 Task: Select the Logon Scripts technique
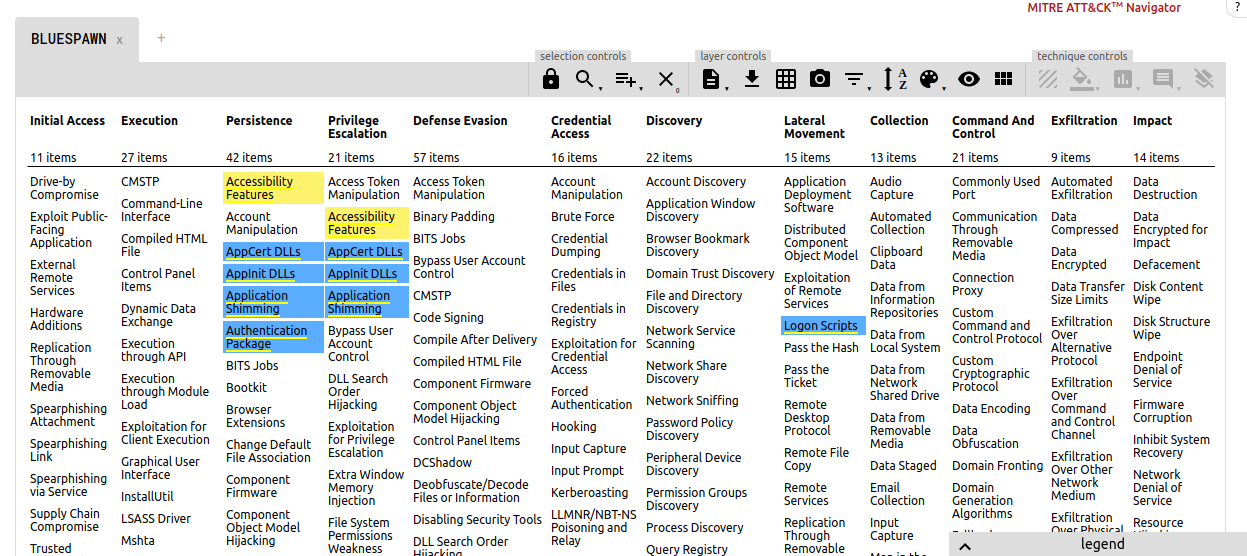coord(820,326)
